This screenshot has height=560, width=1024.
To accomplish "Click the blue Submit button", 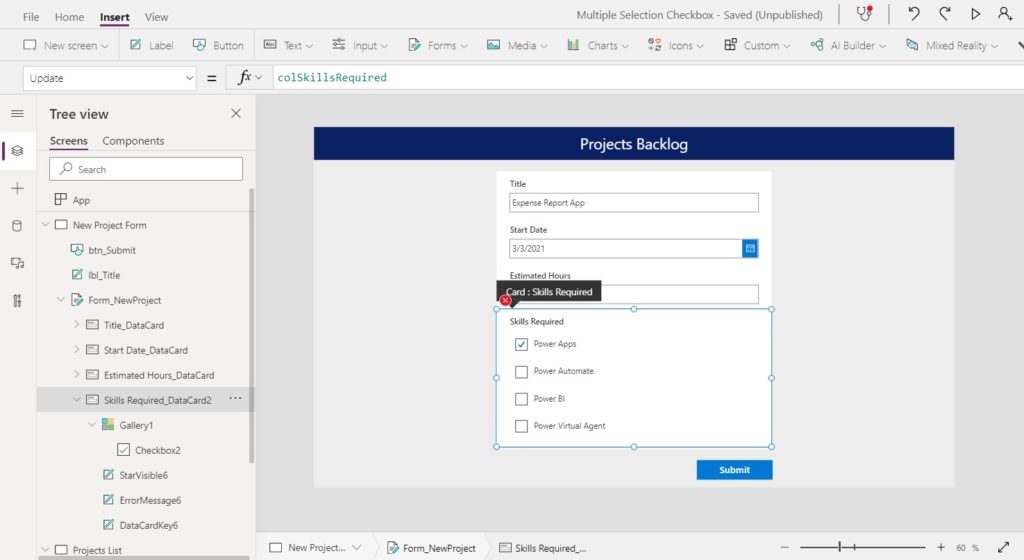I will coord(734,470).
